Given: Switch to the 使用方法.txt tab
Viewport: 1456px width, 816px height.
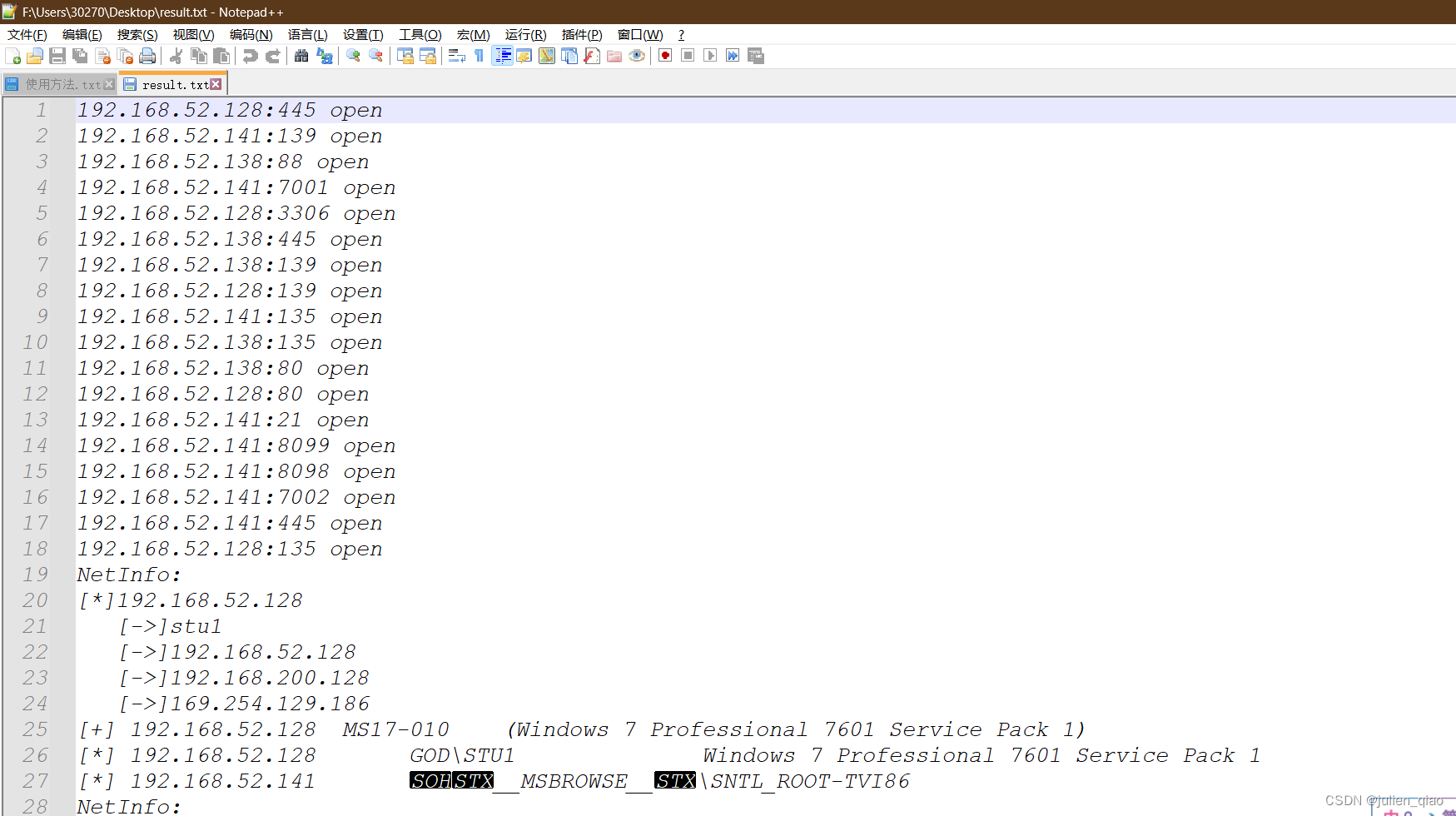Looking at the screenshot, I should [59, 84].
